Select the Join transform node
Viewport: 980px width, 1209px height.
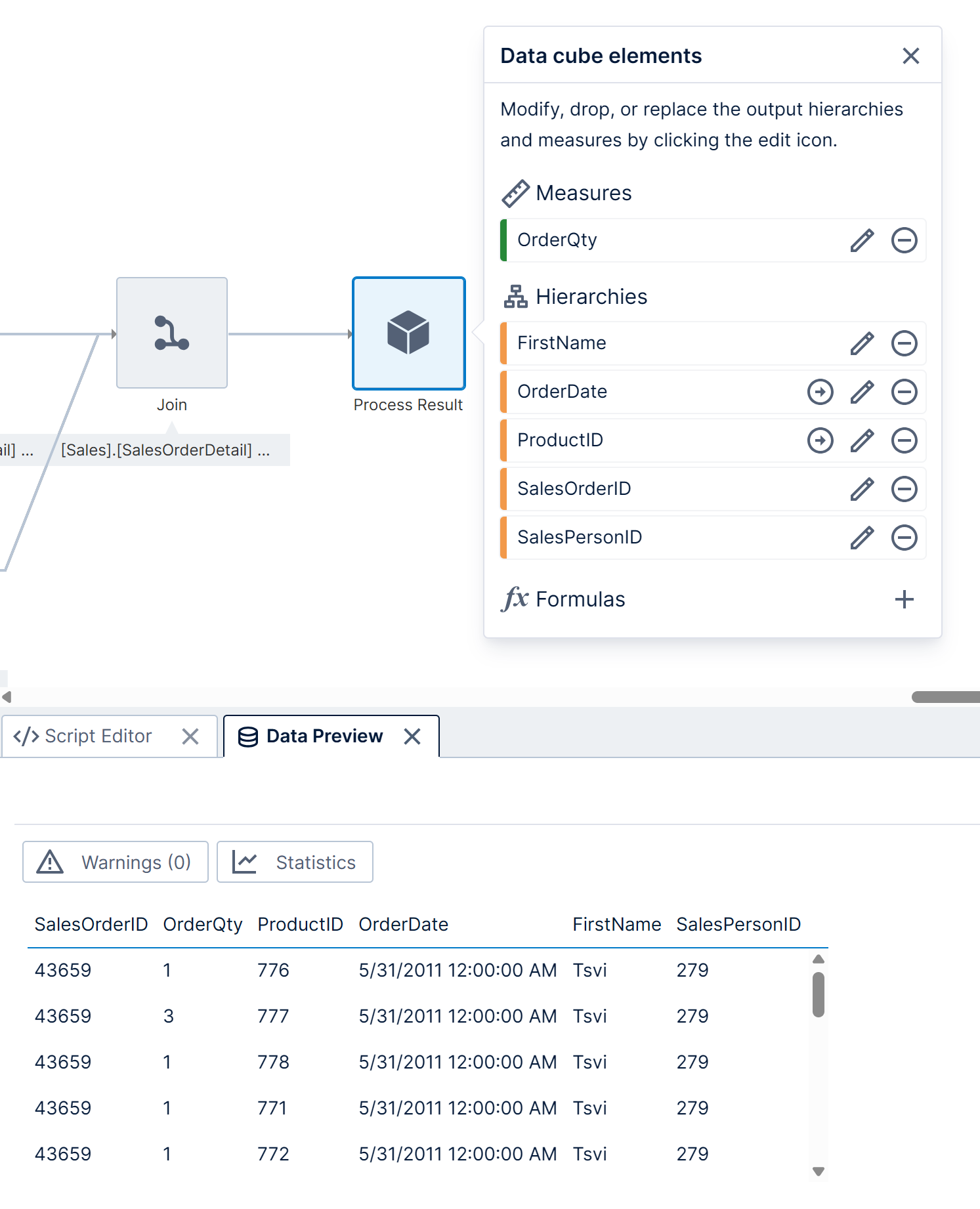tap(172, 333)
